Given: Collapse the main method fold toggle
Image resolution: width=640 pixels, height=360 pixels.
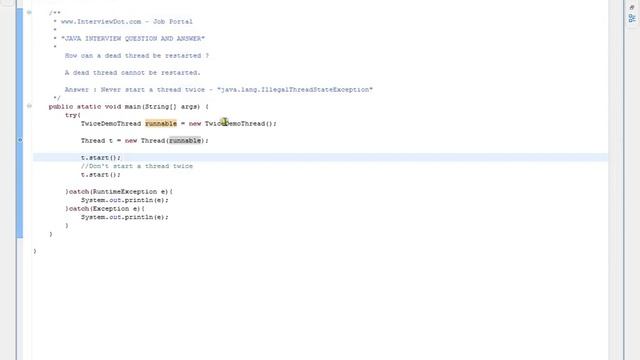Looking at the screenshot, I should coord(29,106).
